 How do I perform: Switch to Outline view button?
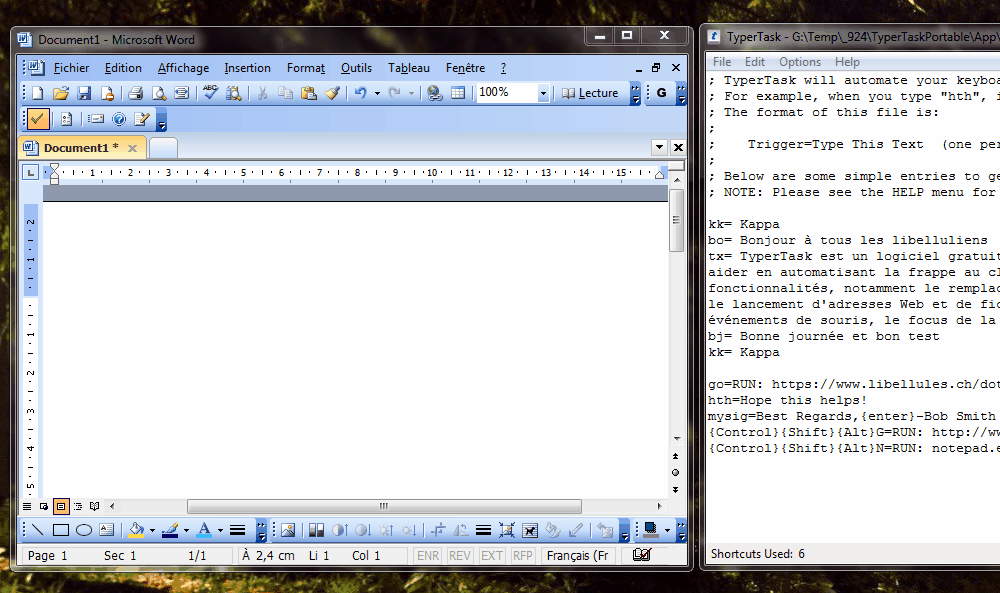point(78,506)
